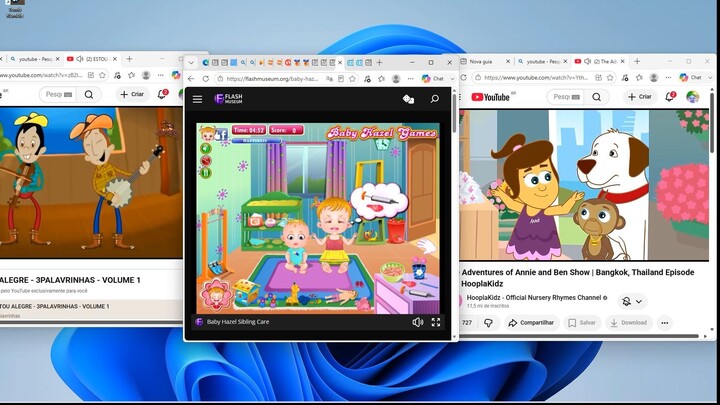Like the Annie and Ben video (727)

[467, 323]
